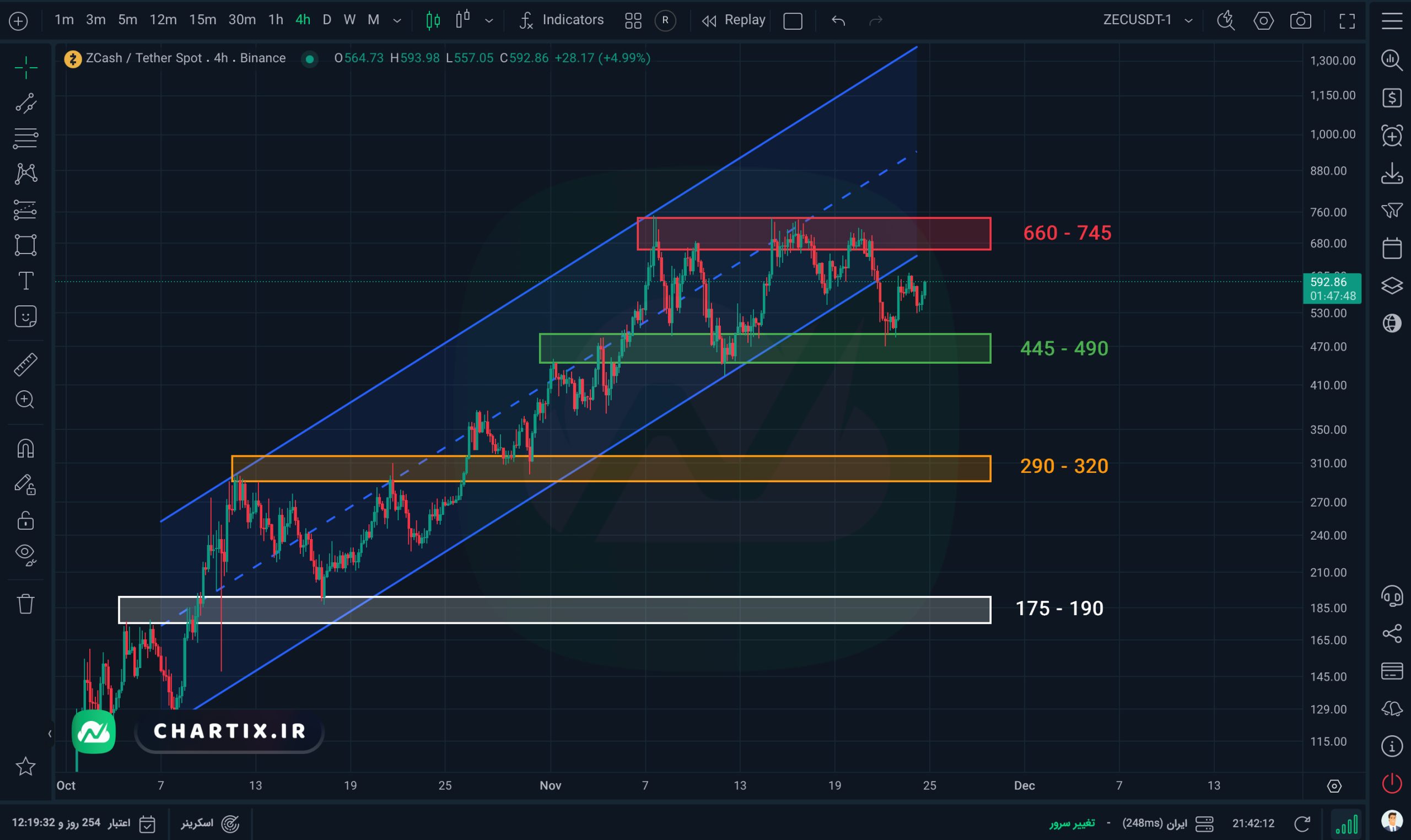Toggle lock all drawings
The height and width of the screenshot is (840, 1411).
point(25,520)
